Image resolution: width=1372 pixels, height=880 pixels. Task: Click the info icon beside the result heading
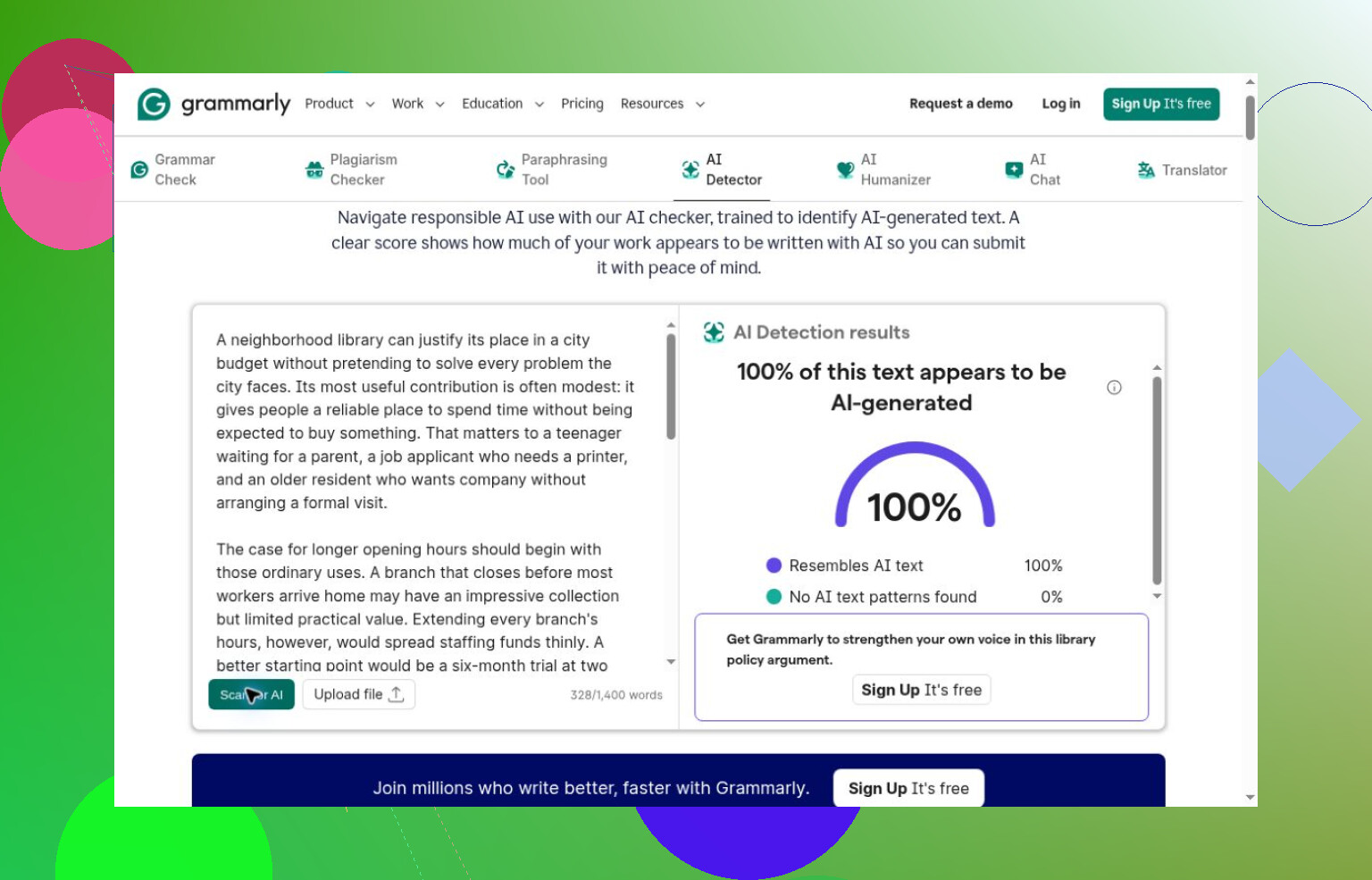(1114, 387)
